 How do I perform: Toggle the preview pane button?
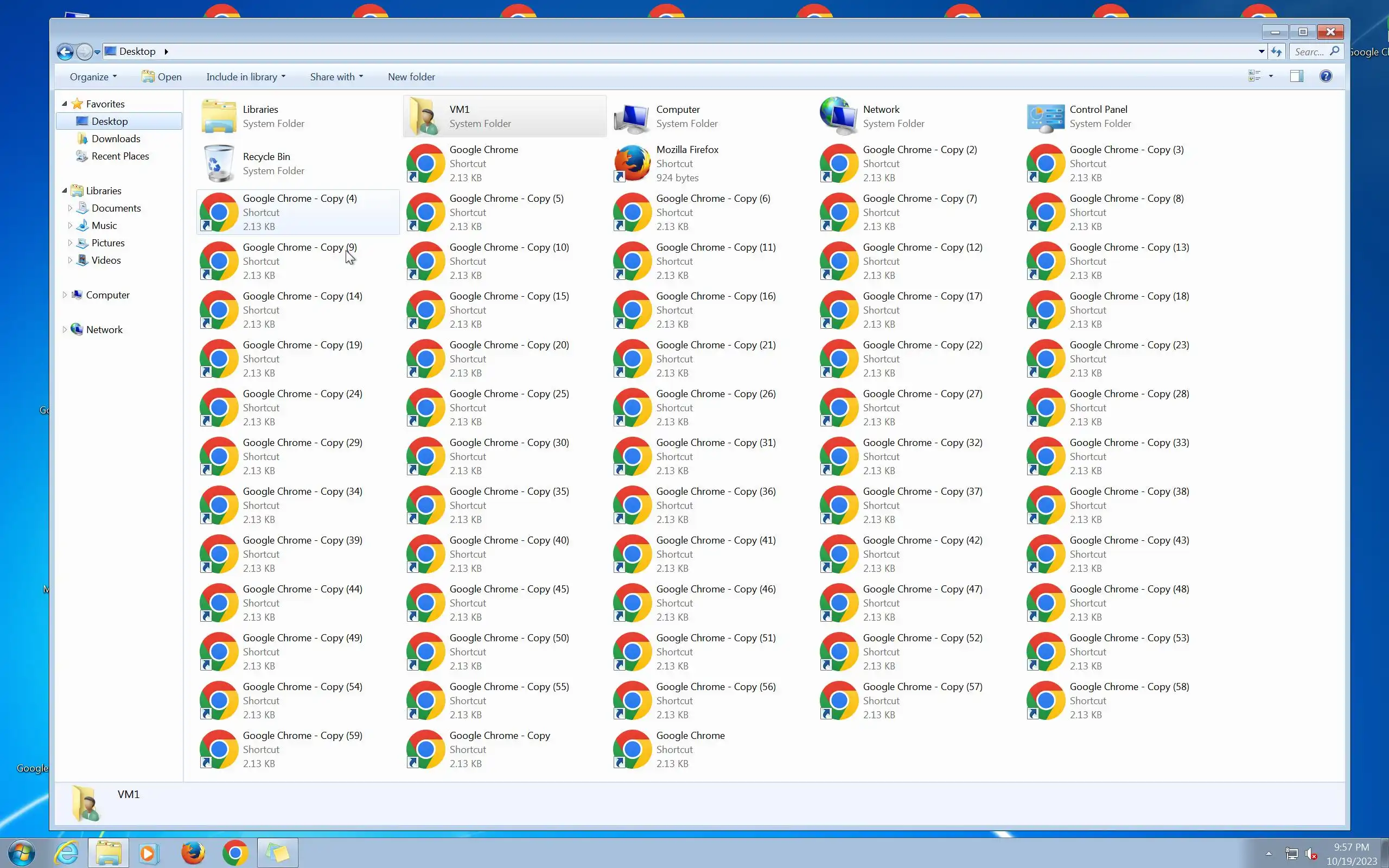[x=1296, y=76]
